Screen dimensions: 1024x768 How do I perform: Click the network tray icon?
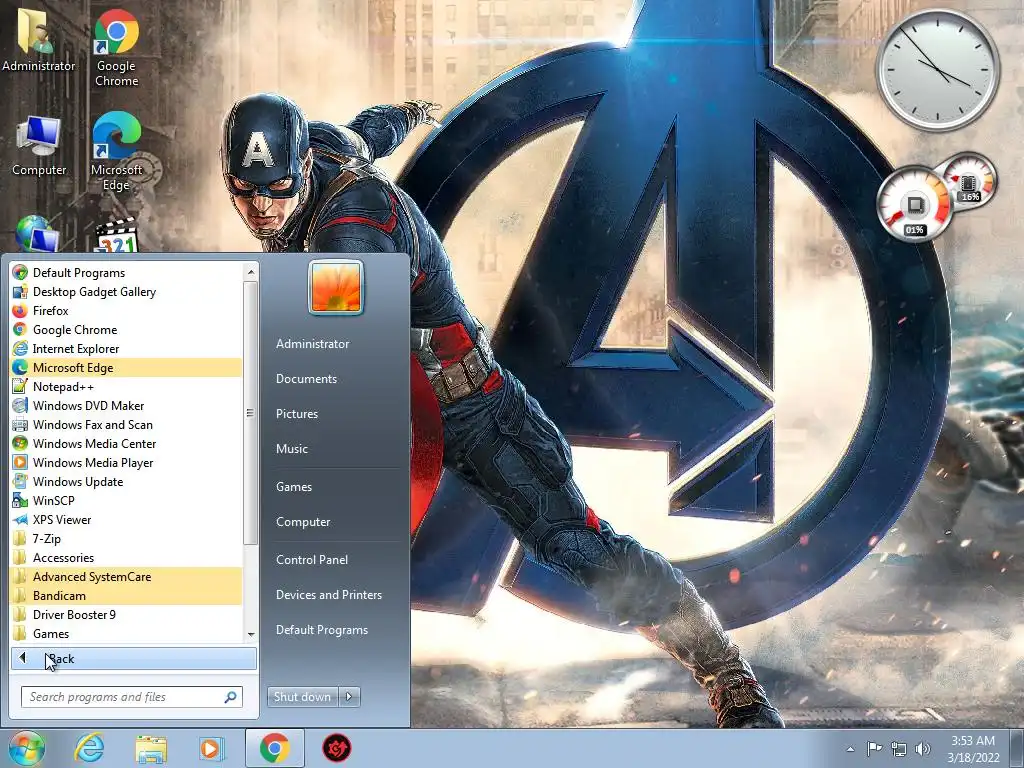[x=899, y=749]
